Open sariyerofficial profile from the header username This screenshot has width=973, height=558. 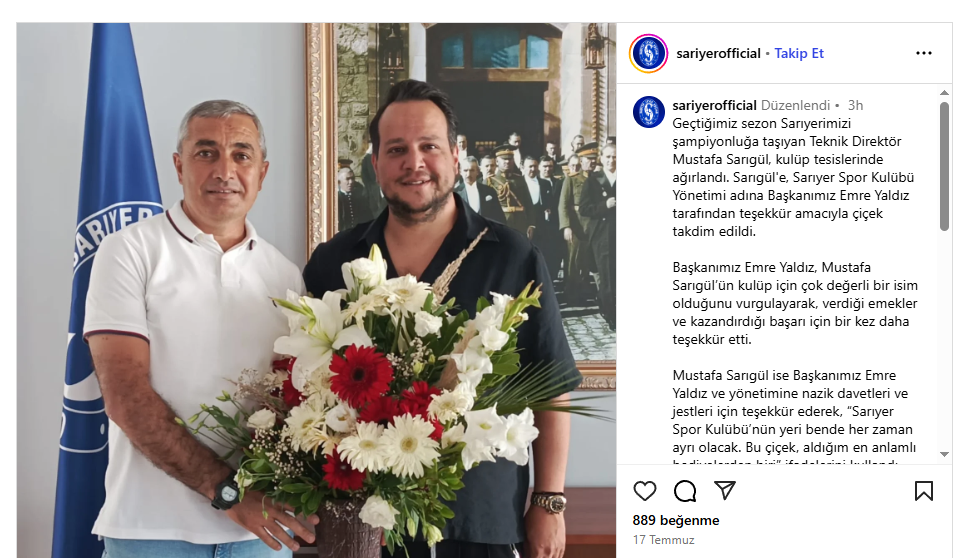coord(718,53)
